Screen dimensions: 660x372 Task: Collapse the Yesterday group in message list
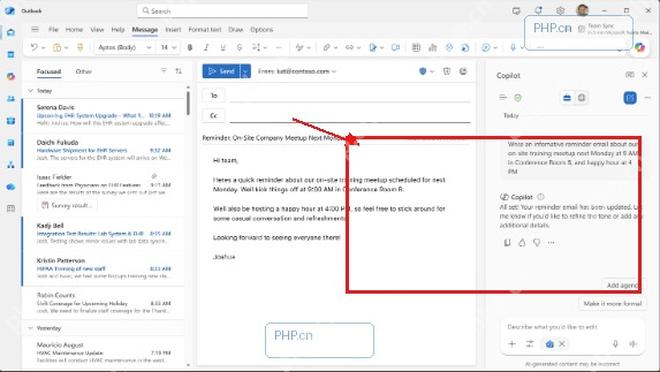[30, 328]
